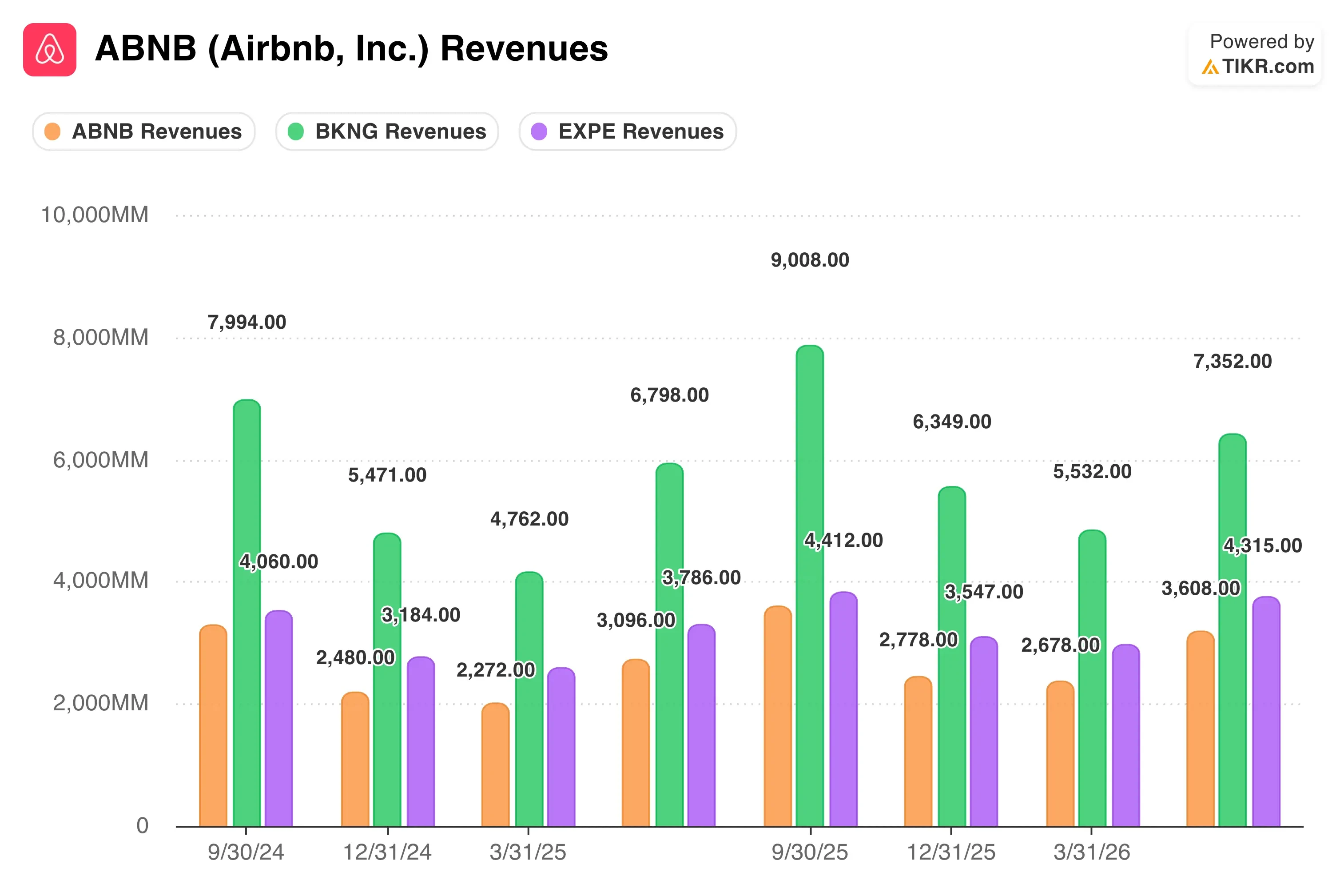This screenshot has width=1344, height=896.
Task: Select the orange ABNB bar for 12/31/24
Action: pyautogui.click(x=355, y=760)
